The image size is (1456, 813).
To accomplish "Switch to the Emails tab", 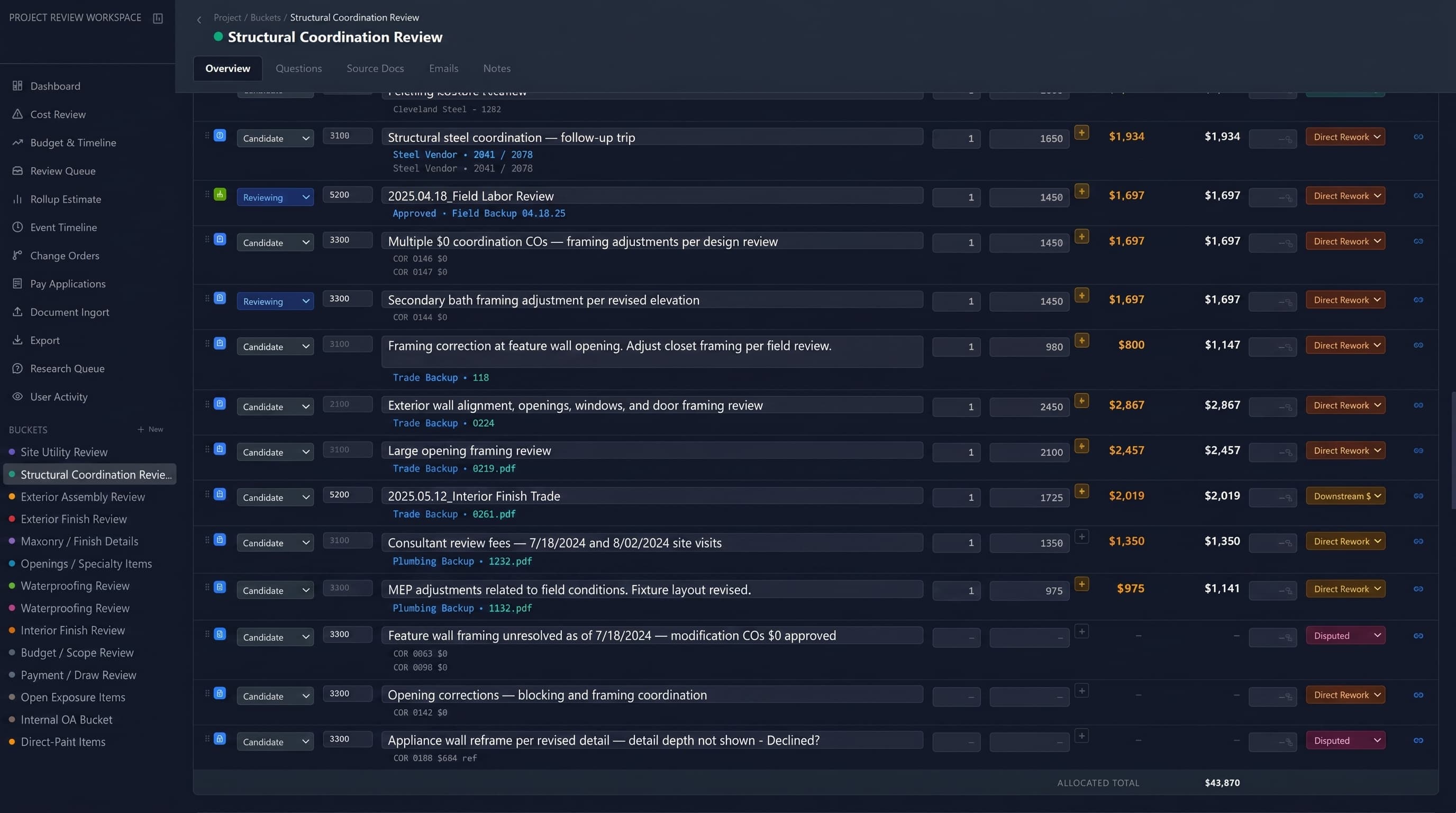I will point(444,68).
